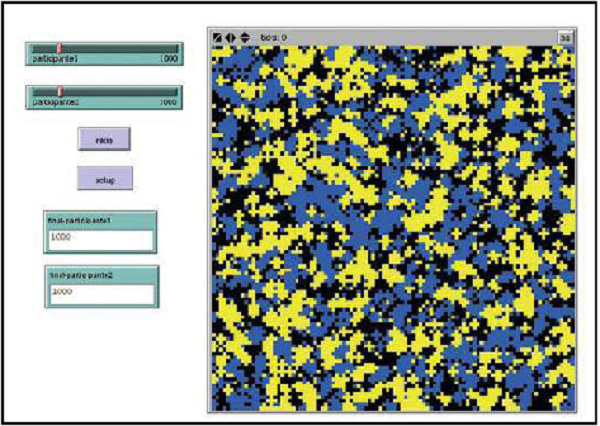This screenshot has width=600, height=426.
Task: Click the participante2 slider red handle
Action: click(59, 91)
